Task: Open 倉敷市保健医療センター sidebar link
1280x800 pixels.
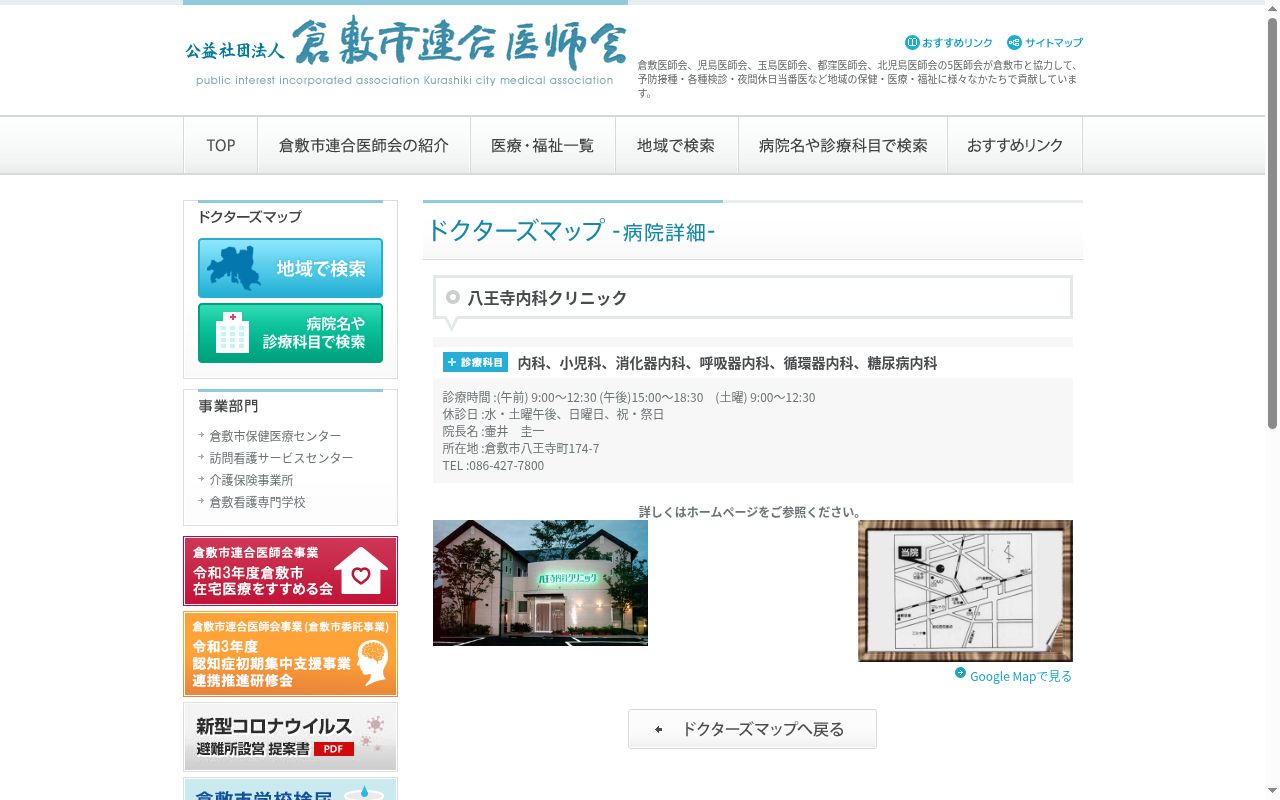Action: click(x=275, y=436)
